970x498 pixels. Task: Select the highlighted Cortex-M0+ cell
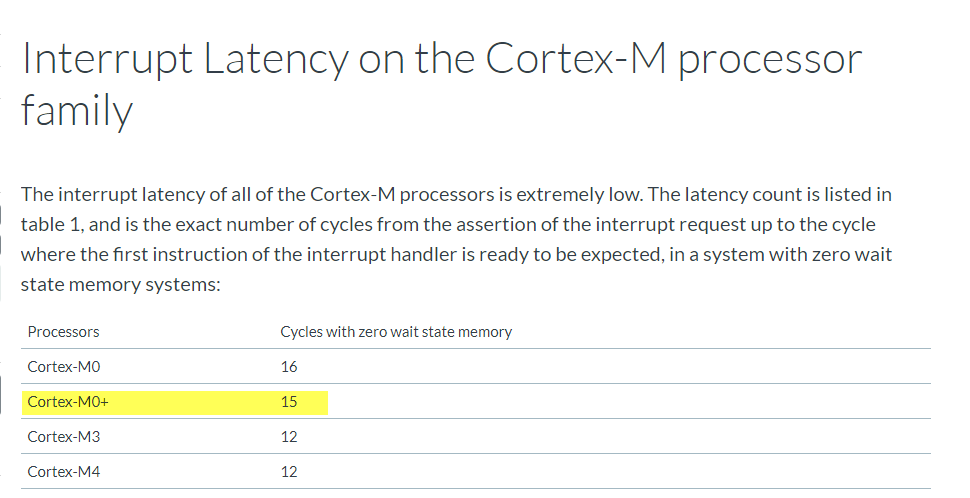68,402
